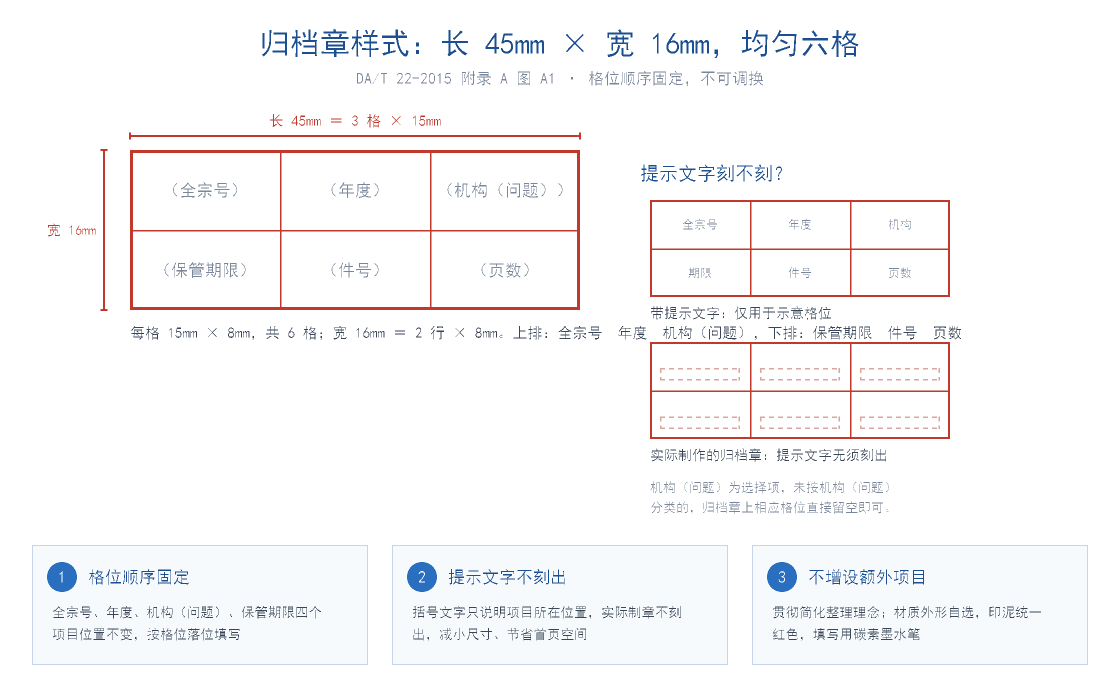Screen dimensions: 1120x700
Task: Open the 提示文字不刻出 card title
Action: tap(507, 577)
